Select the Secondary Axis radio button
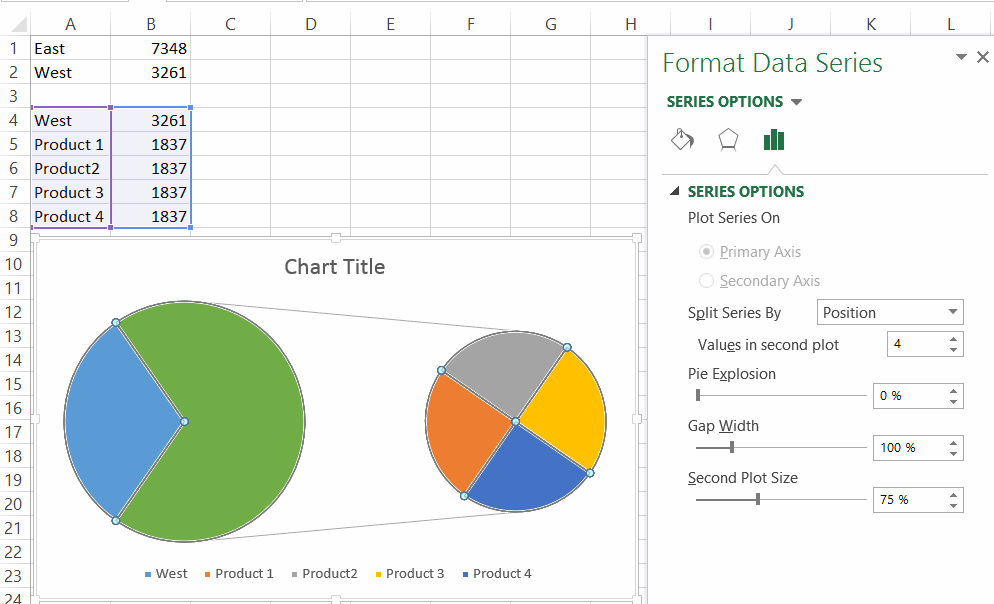The width and height of the screenshot is (994, 604). pos(708,281)
